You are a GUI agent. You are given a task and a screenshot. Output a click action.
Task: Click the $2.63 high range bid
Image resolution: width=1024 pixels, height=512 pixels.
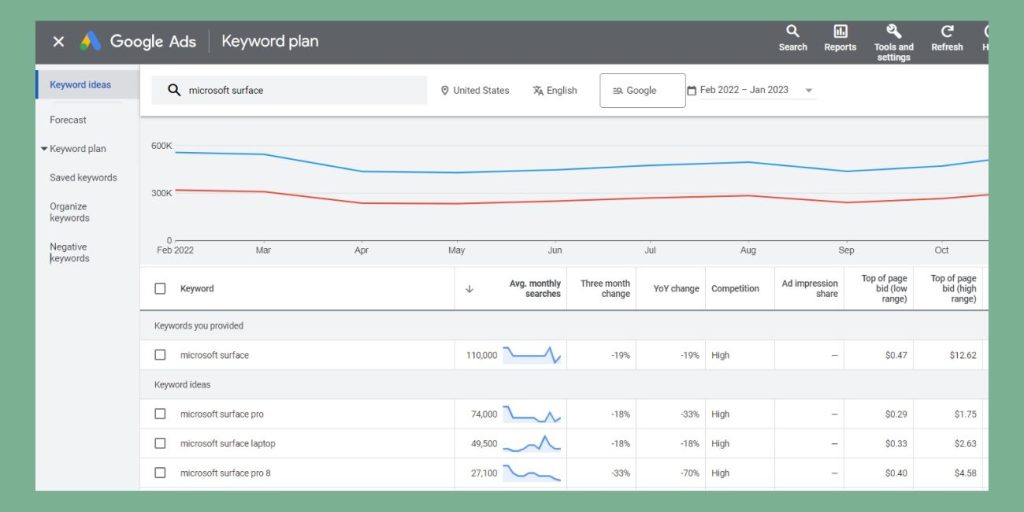tap(965, 443)
